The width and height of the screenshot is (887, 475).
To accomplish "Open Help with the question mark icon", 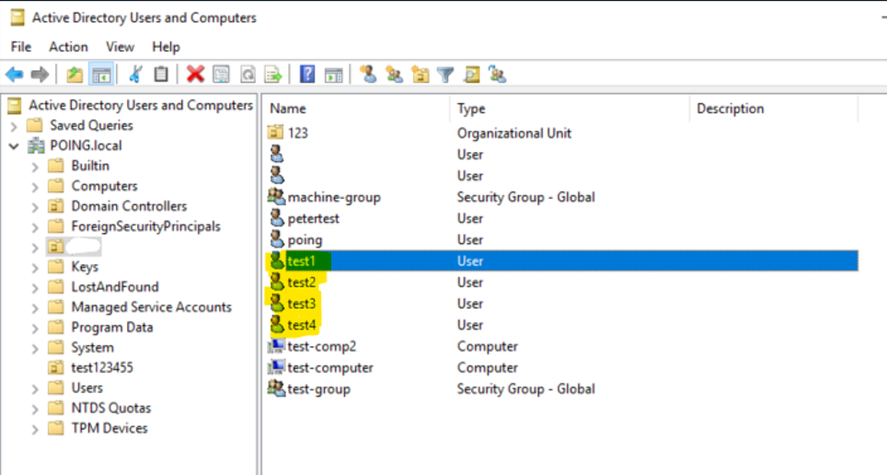I will (x=307, y=74).
